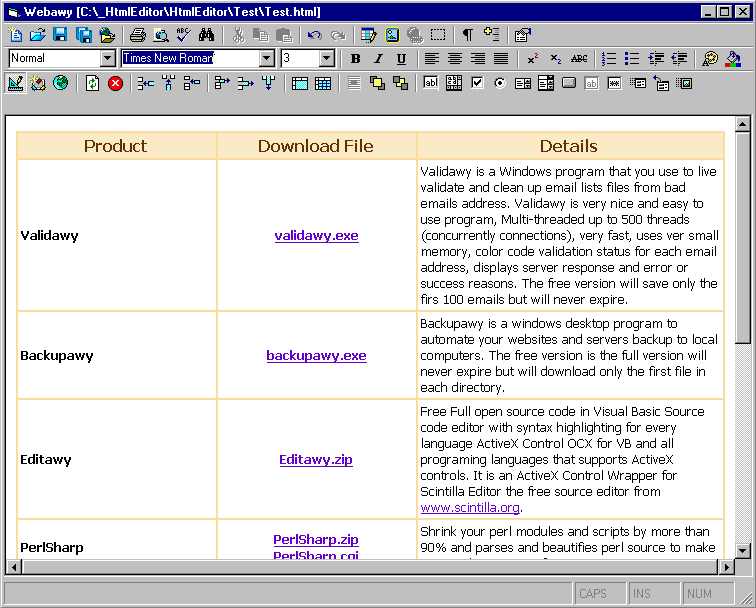
Task: Insert a checkbox form field
Action: 477,83
